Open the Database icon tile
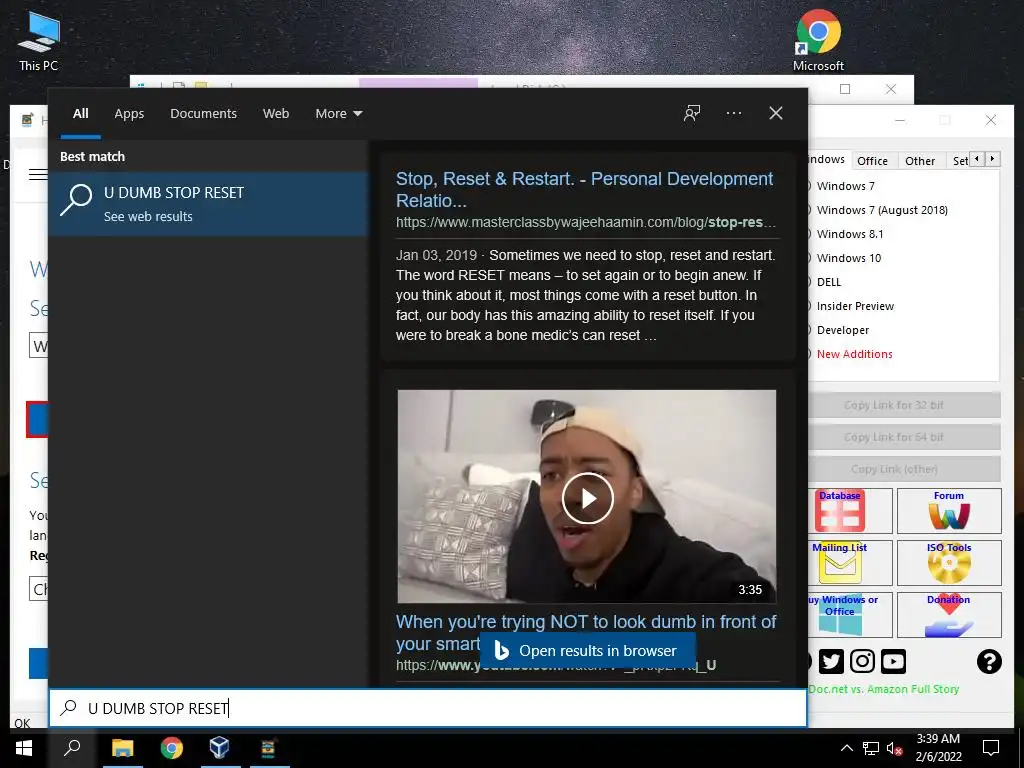 pyautogui.click(x=849, y=511)
